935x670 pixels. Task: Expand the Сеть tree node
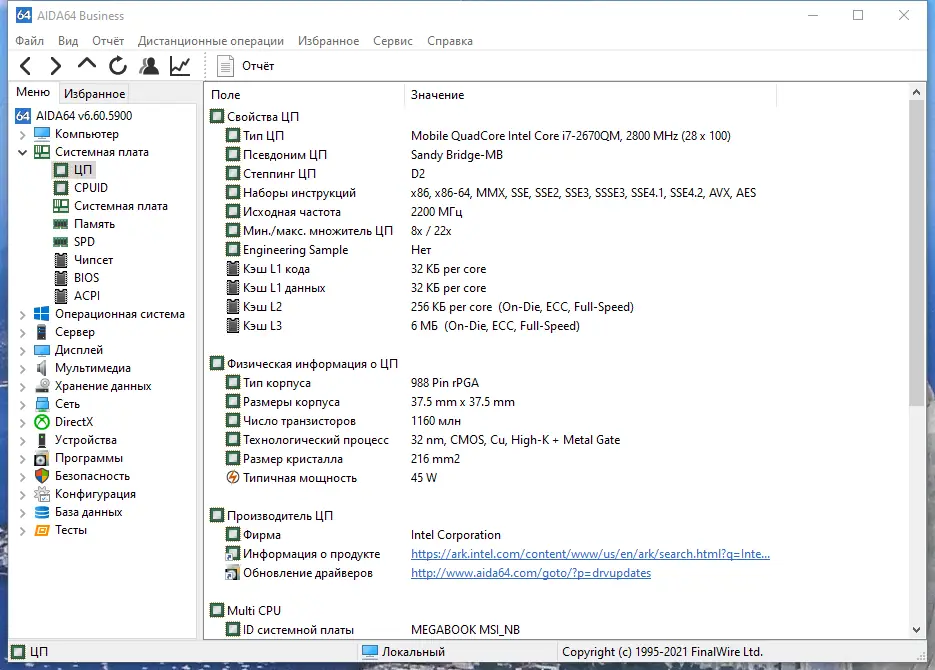coord(23,405)
